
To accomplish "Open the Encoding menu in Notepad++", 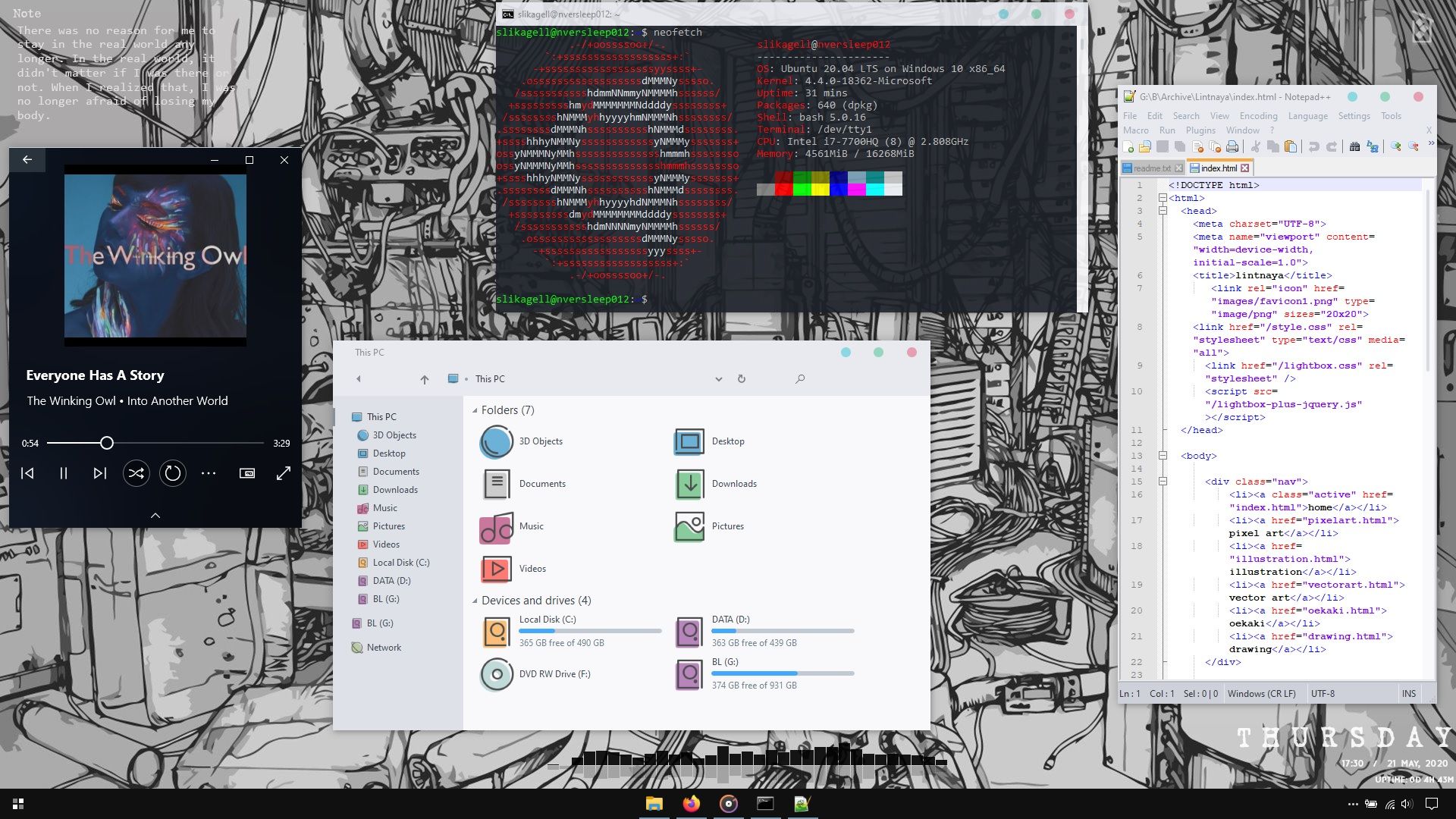I will click(1258, 115).
